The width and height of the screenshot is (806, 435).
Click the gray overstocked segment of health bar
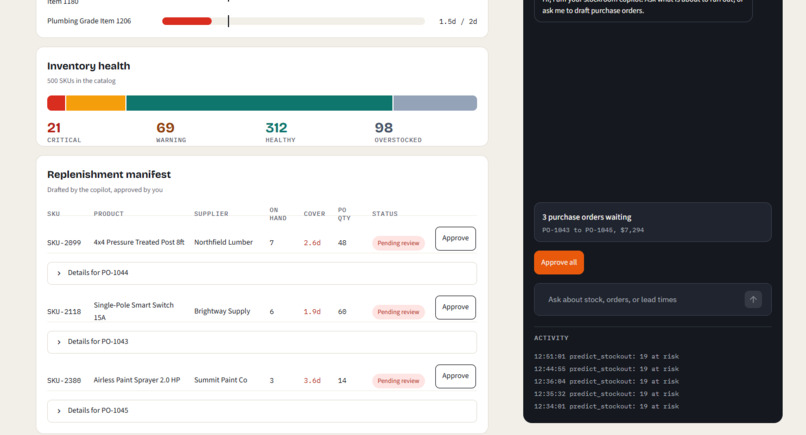pos(435,103)
